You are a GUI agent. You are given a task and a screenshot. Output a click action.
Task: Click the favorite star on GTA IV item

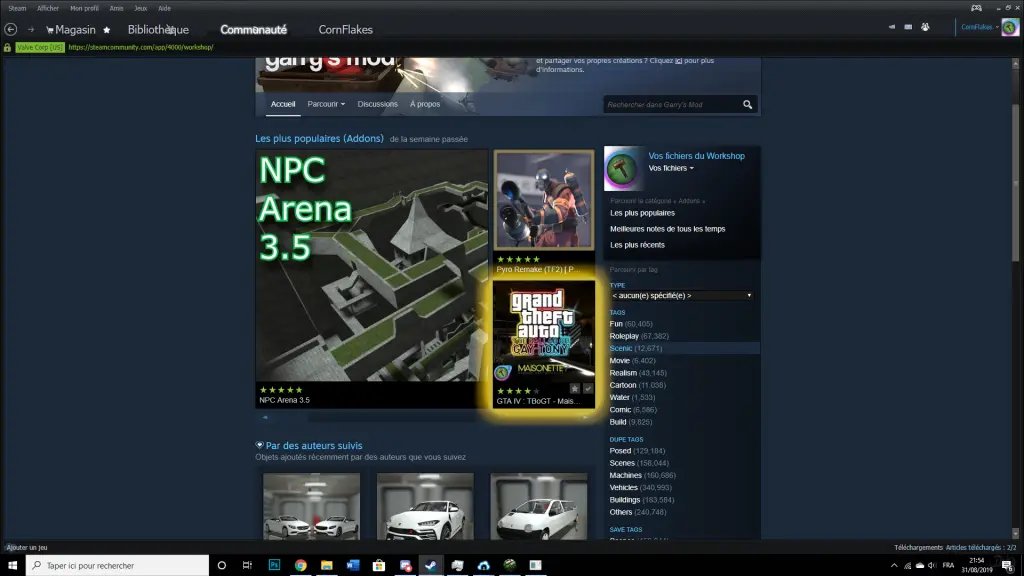click(x=575, y=389)
